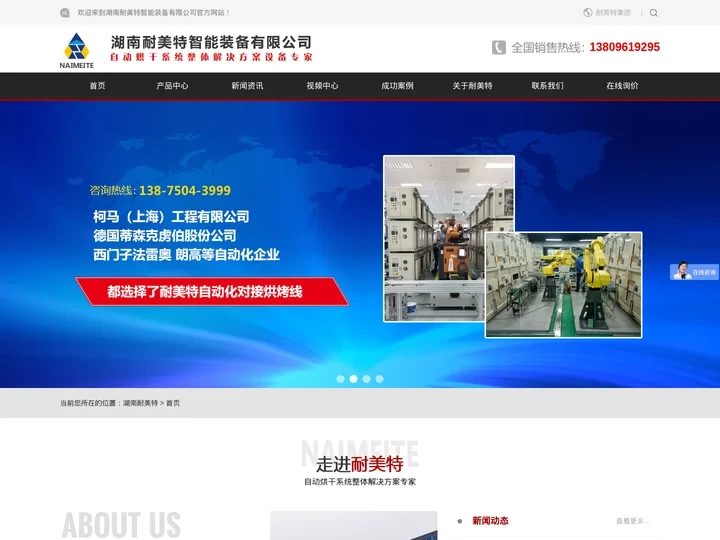This screenshot has width=720, height=540.
Task: Click the 德国蒂森克虏伯股份公司 banner text
Action: [164, 236]
